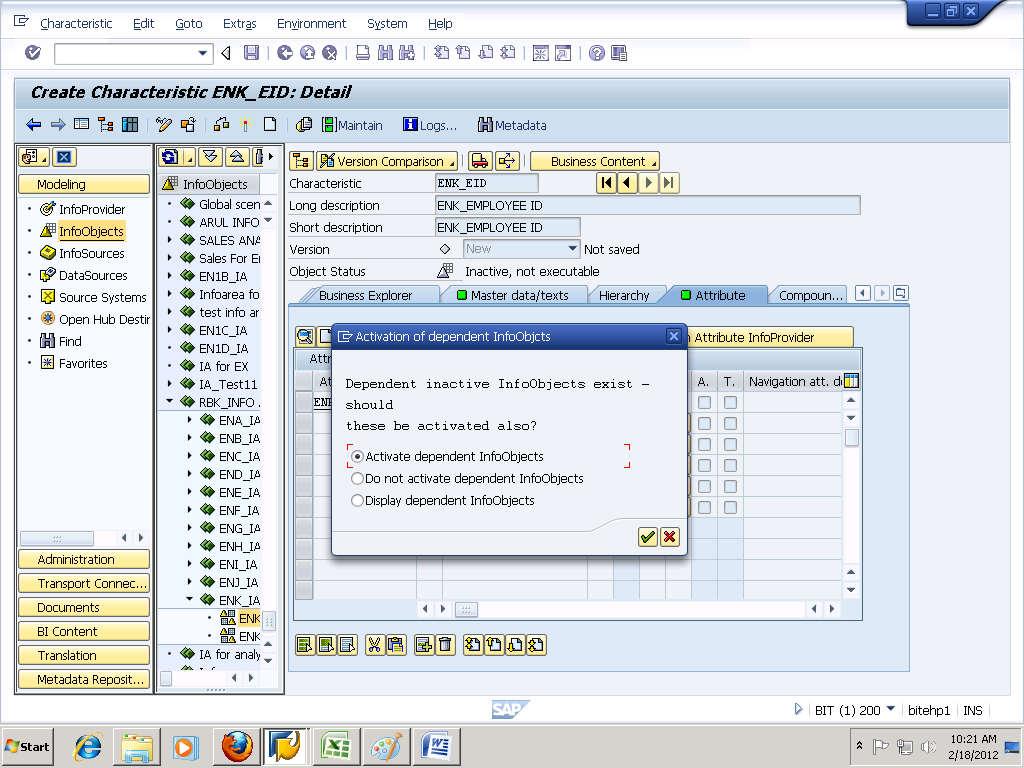Click the Short description input field
This screenshot has height=768, width=1024.
[507, 227]
